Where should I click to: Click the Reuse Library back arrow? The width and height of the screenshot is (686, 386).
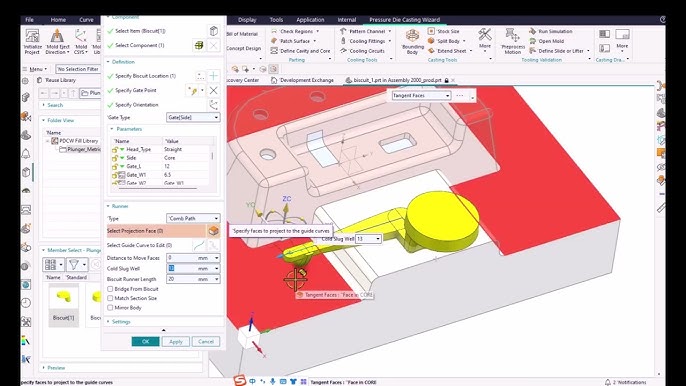click(x=44, y=93)
